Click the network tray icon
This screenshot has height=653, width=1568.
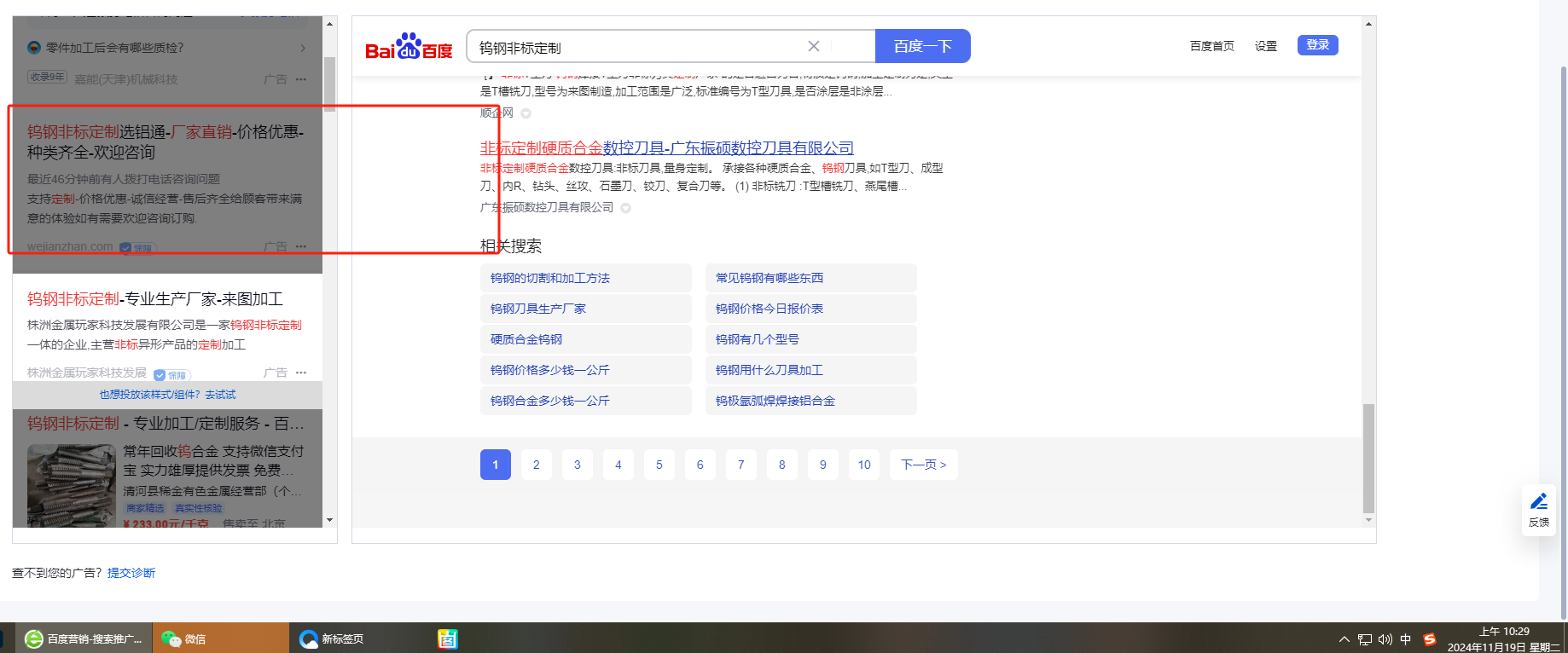1365,639
